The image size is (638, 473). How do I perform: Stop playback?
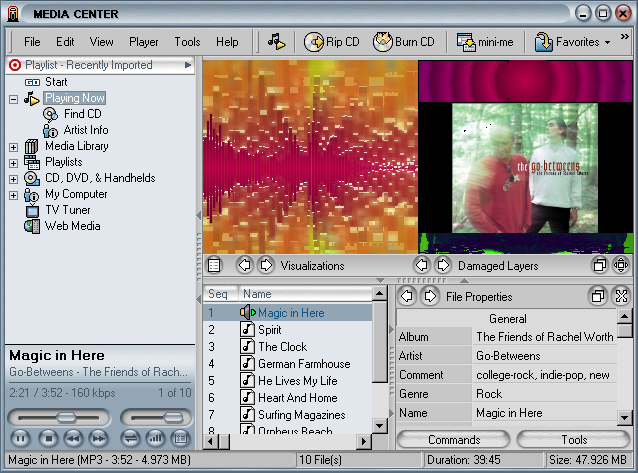[x=48, y=438]
